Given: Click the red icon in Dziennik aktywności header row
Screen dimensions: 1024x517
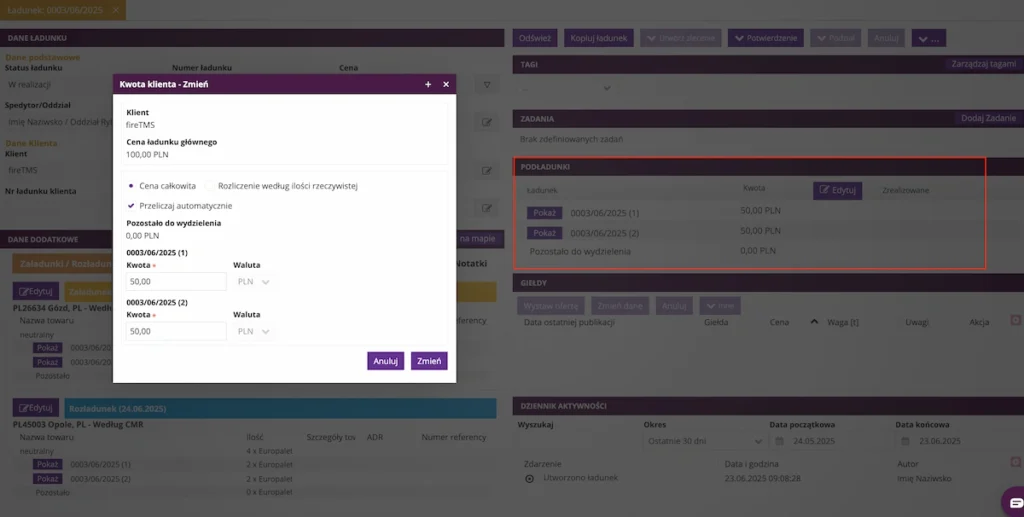Looking at the screenshot, I should [1015, 462].
